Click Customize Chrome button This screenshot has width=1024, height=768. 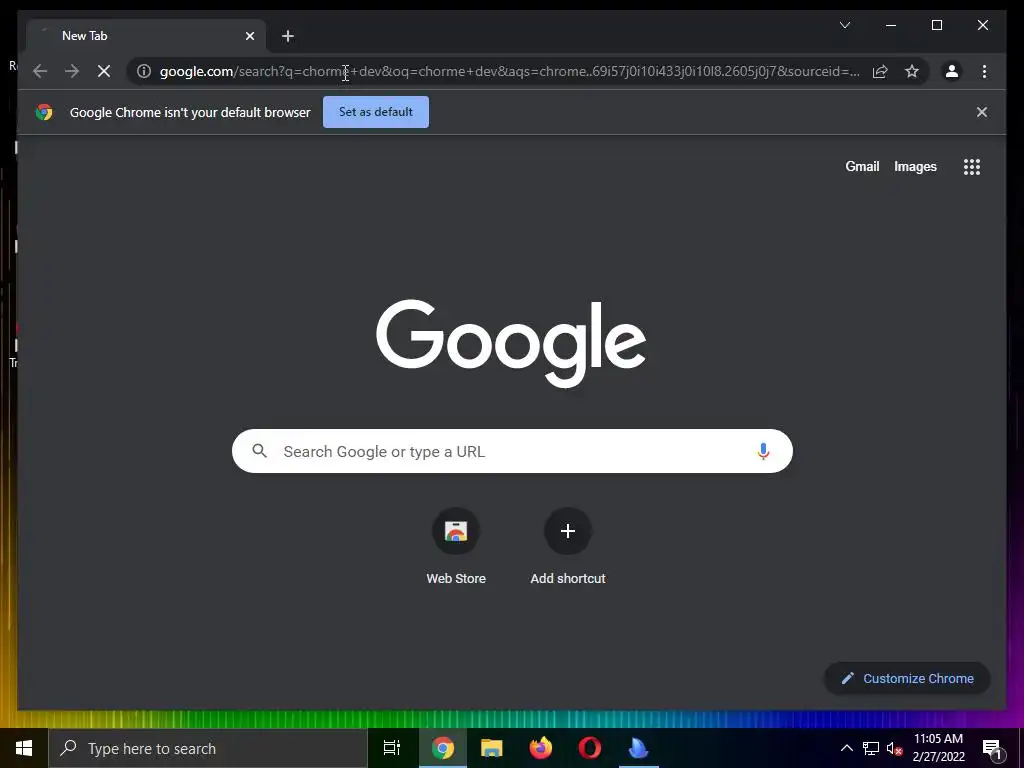907,679
